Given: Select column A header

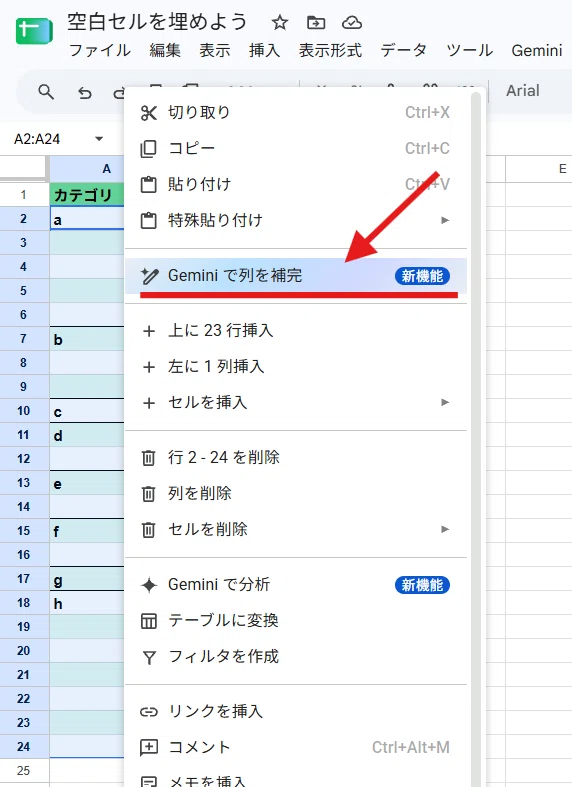Looking at the screenshot, I should pos(87,169).
